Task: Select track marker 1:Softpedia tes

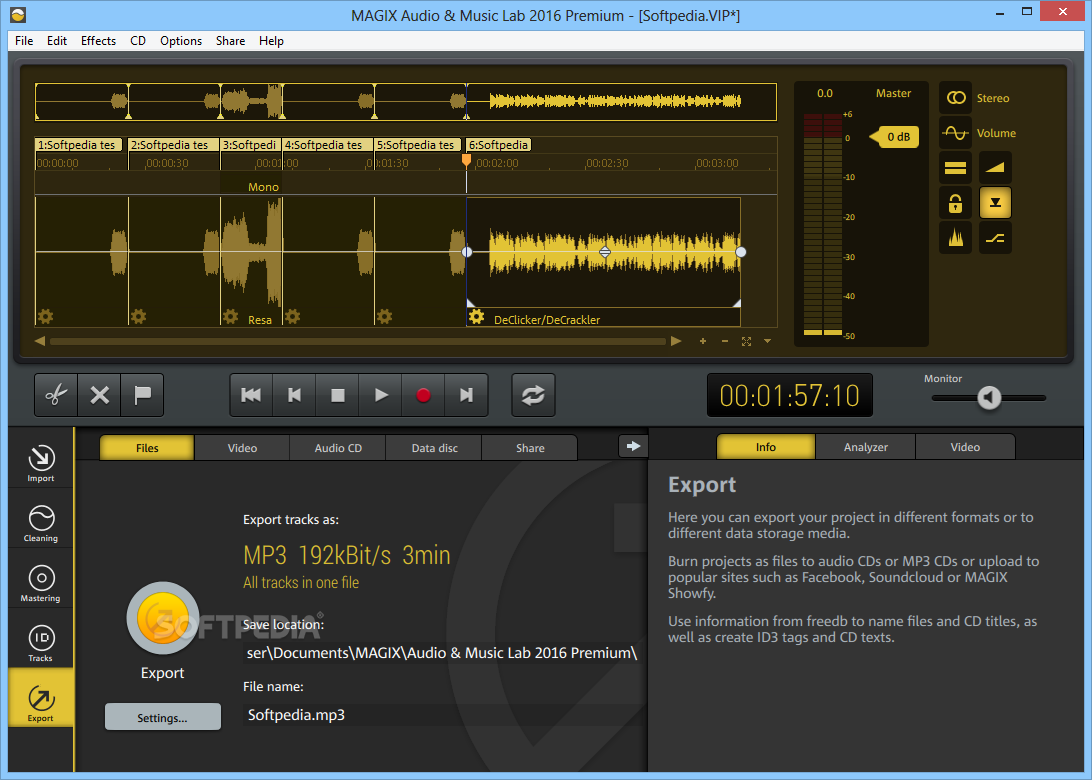Action: [x=79, y=145]
